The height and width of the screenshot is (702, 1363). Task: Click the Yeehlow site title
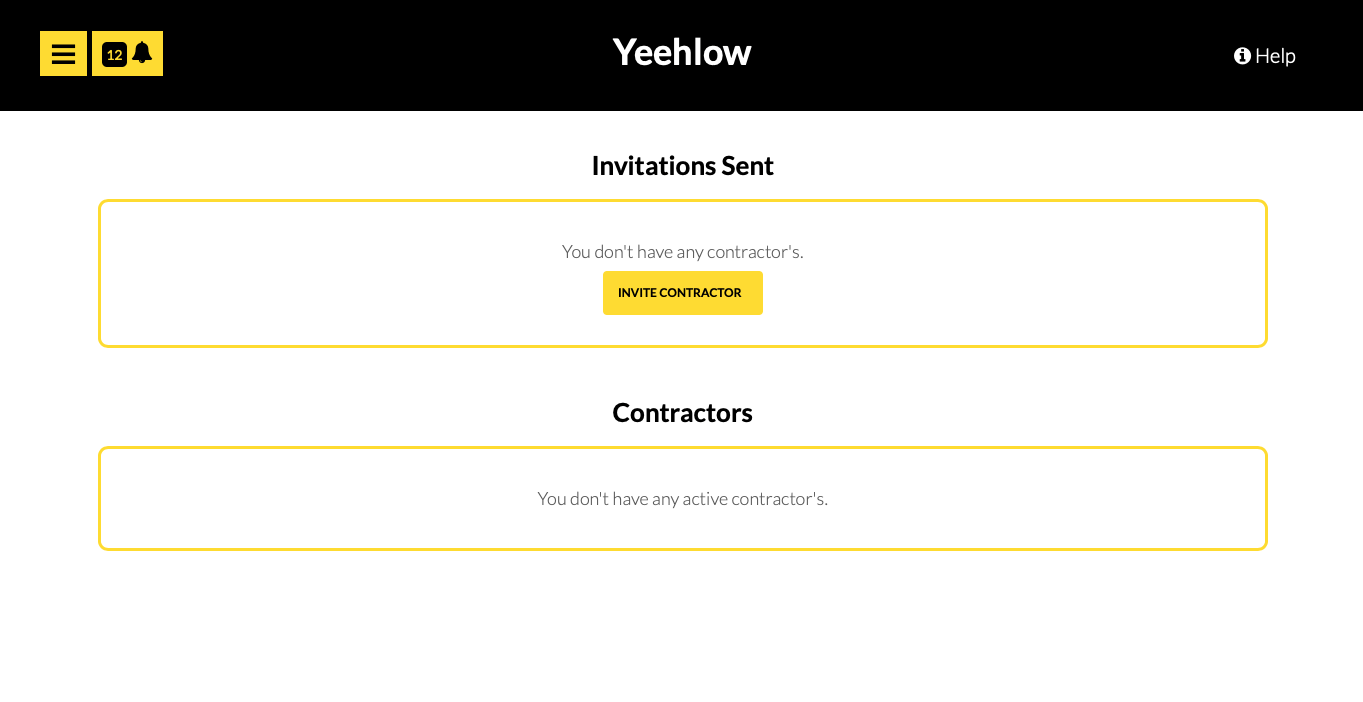tap(682, 52)
